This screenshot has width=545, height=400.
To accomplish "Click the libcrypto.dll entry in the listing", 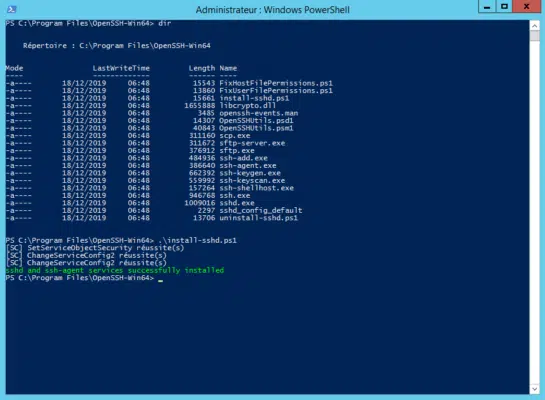I will (x=247, y=106).
